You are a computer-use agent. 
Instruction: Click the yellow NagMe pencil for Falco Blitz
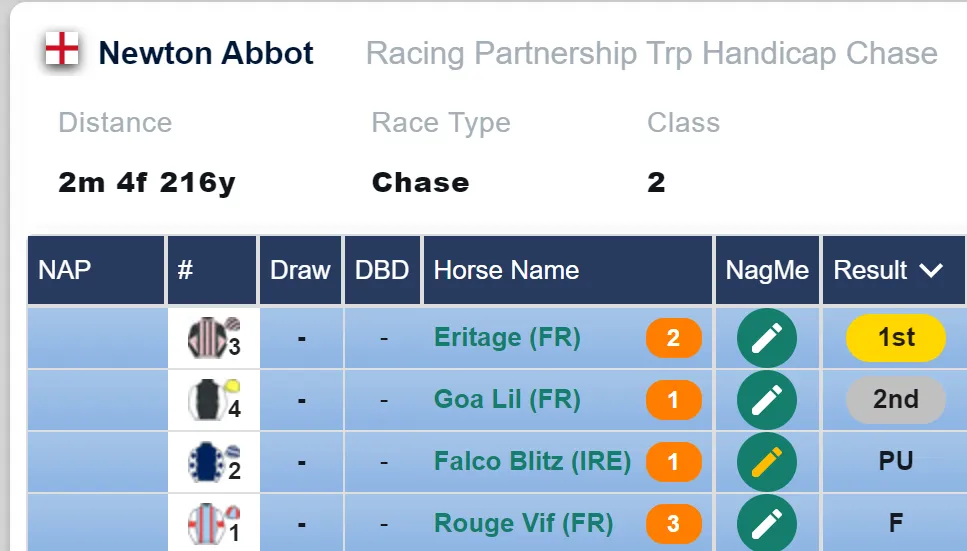[x=767, y=462]
